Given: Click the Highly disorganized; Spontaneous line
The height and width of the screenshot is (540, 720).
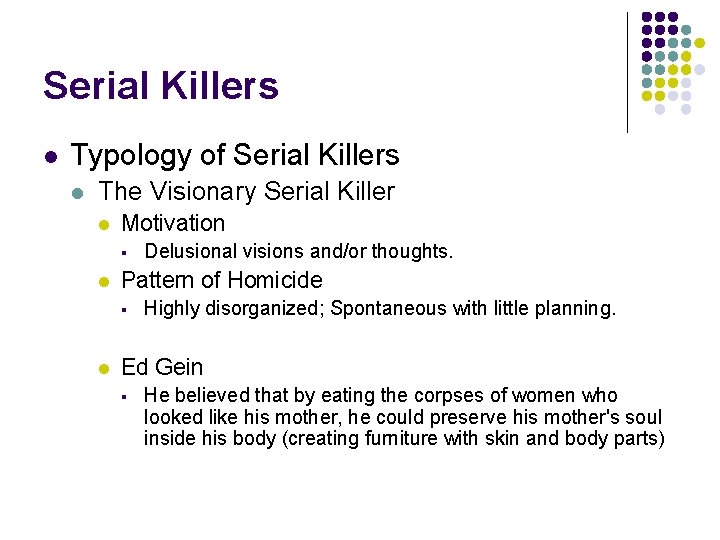Looking at the screenshot, I should pyautogui.click(x=380, y=309).
